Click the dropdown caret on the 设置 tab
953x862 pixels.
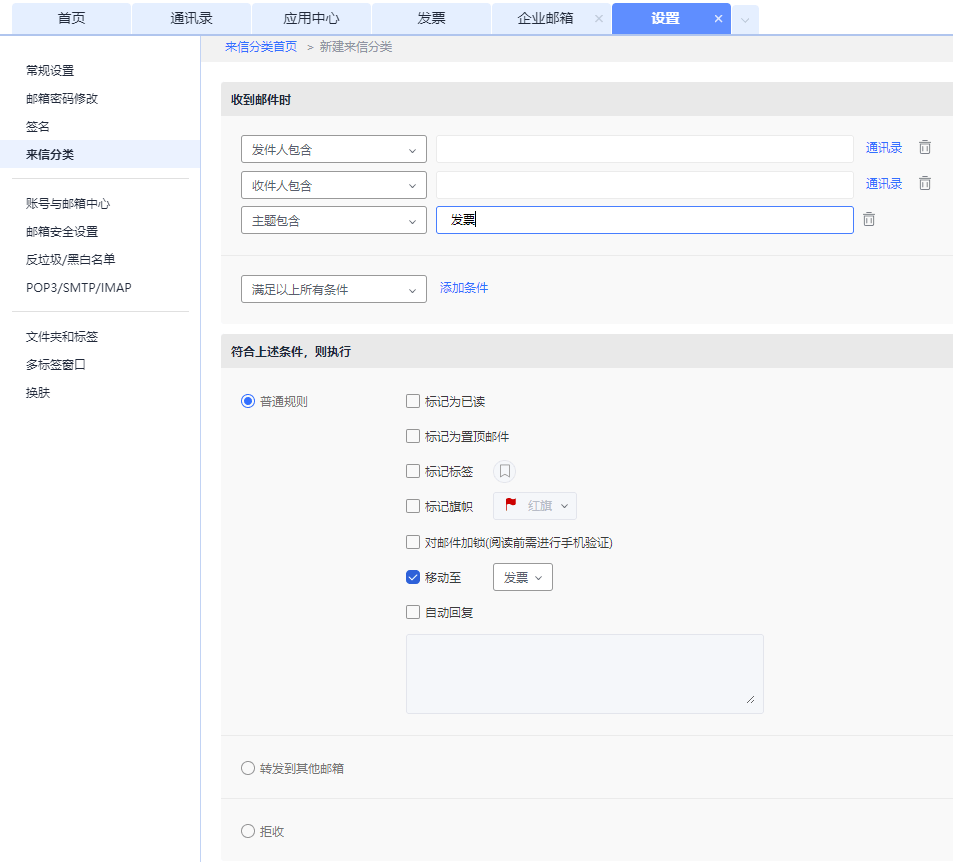click(744, 18)
